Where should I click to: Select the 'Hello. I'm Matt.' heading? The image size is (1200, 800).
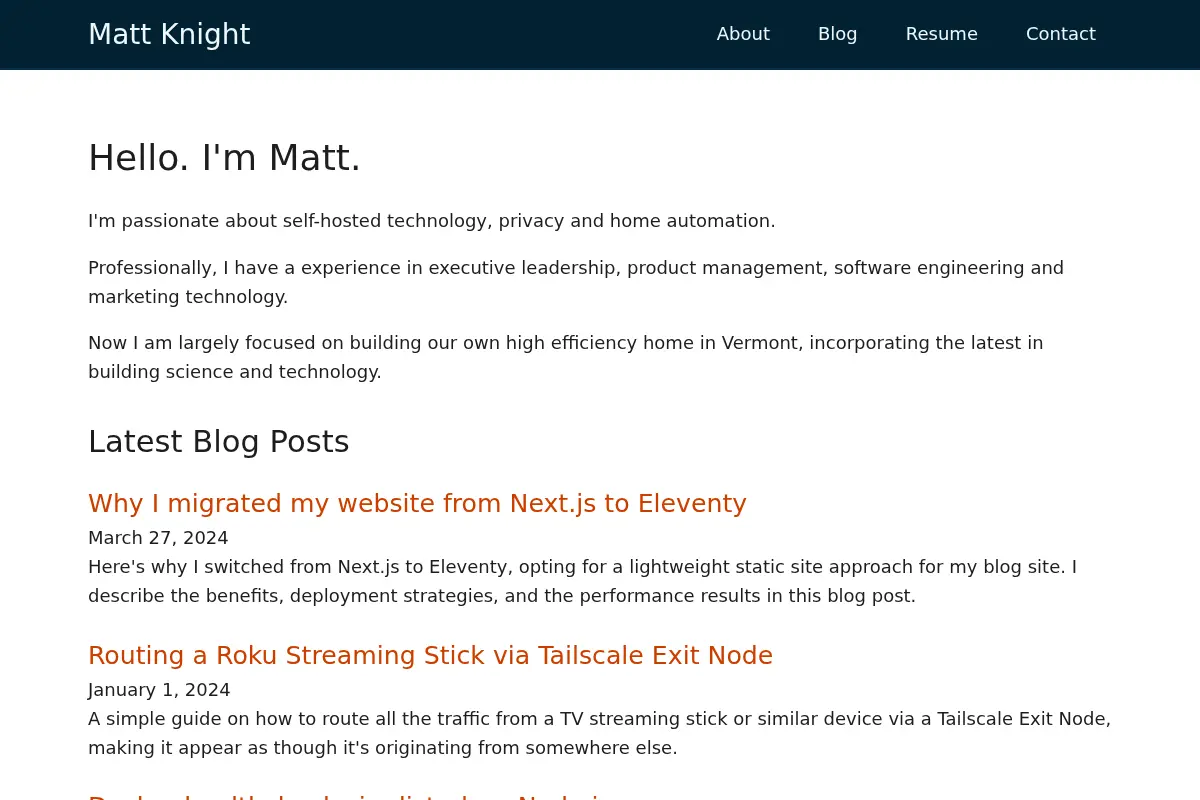pyautogui.click(x=224, y=158)
